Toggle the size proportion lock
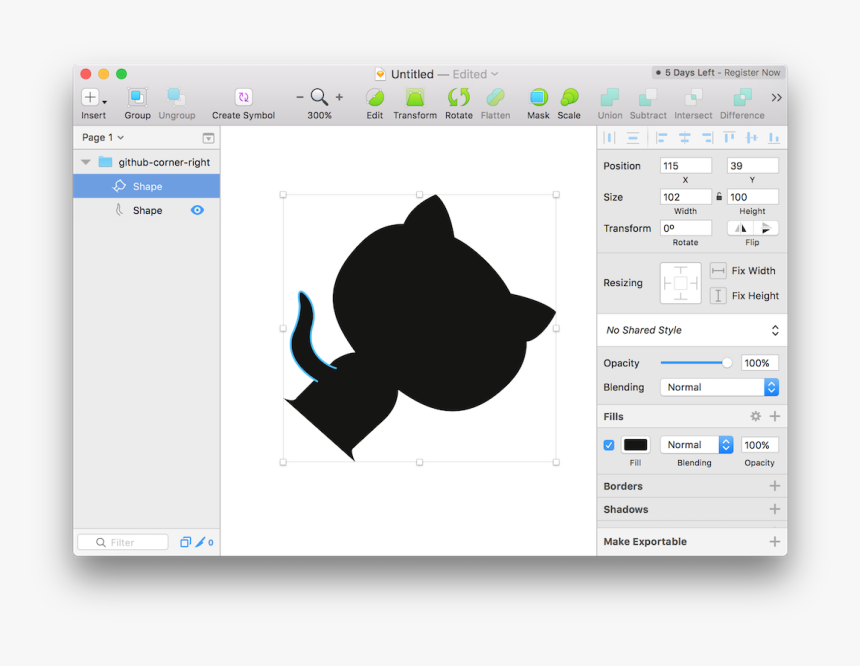860x666 pixels. [x=719, y=196]
